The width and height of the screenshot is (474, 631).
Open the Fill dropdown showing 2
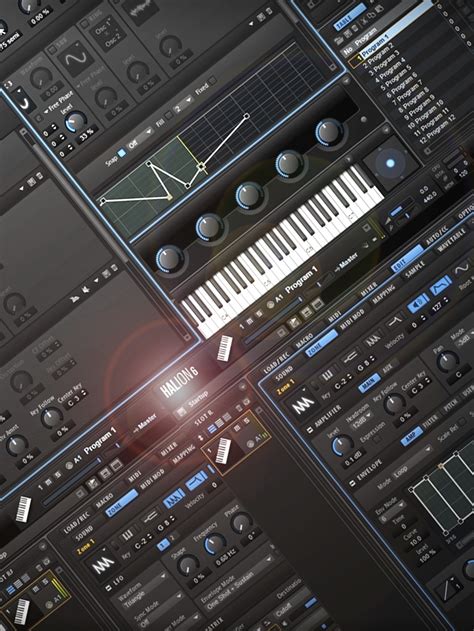click(183, 104)
